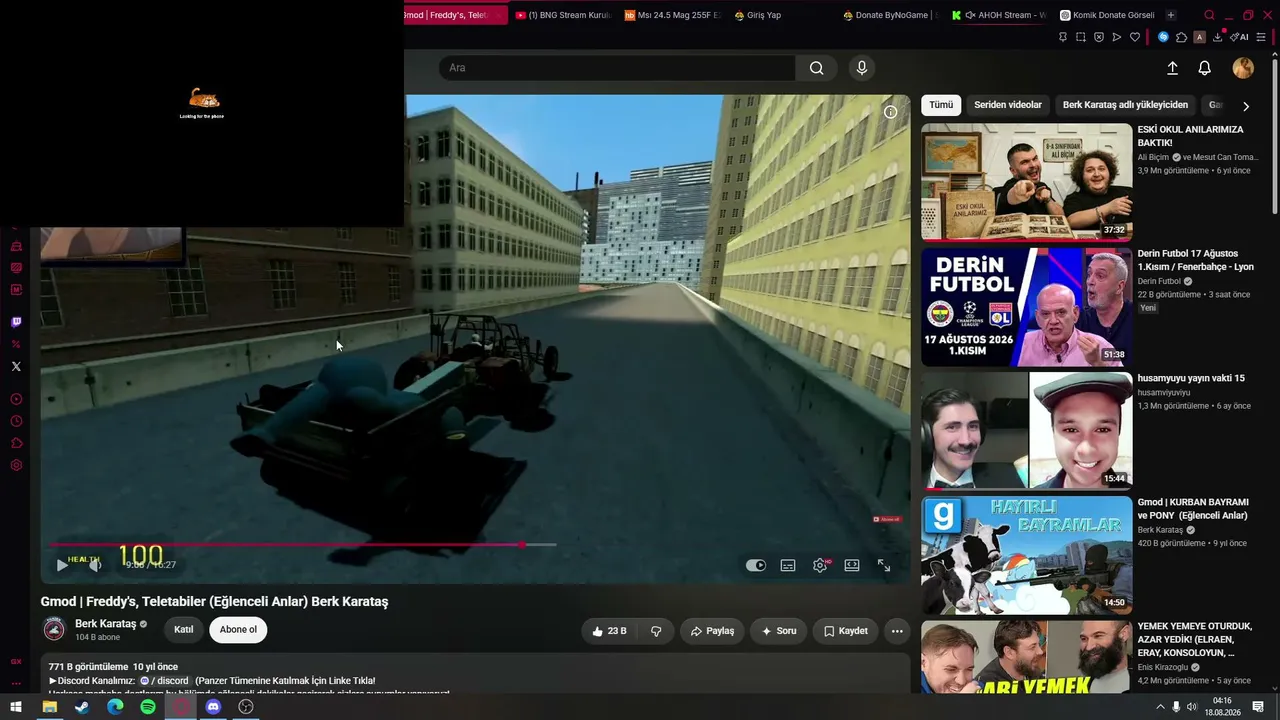
Task: Open 'ESKİ OKUL ANILARIMIZA BAKTIK!' thumbnail
Action: (1026, 182)
